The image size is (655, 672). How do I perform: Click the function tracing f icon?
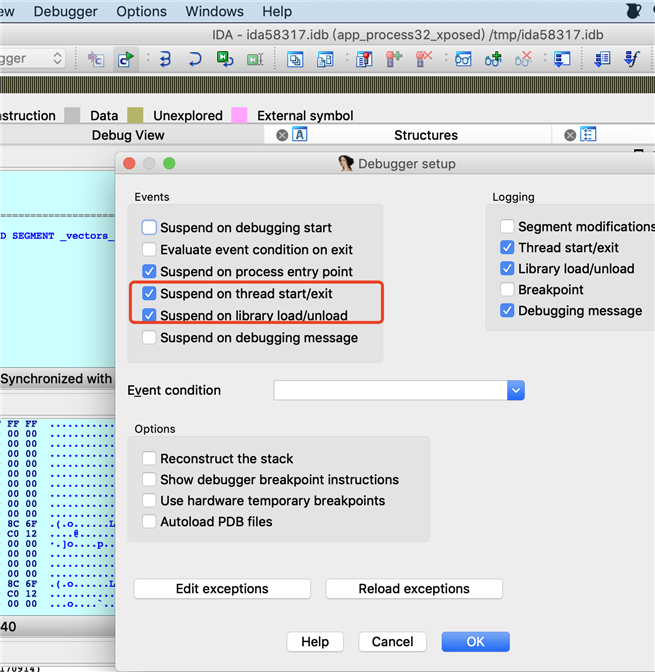[632, 59]
